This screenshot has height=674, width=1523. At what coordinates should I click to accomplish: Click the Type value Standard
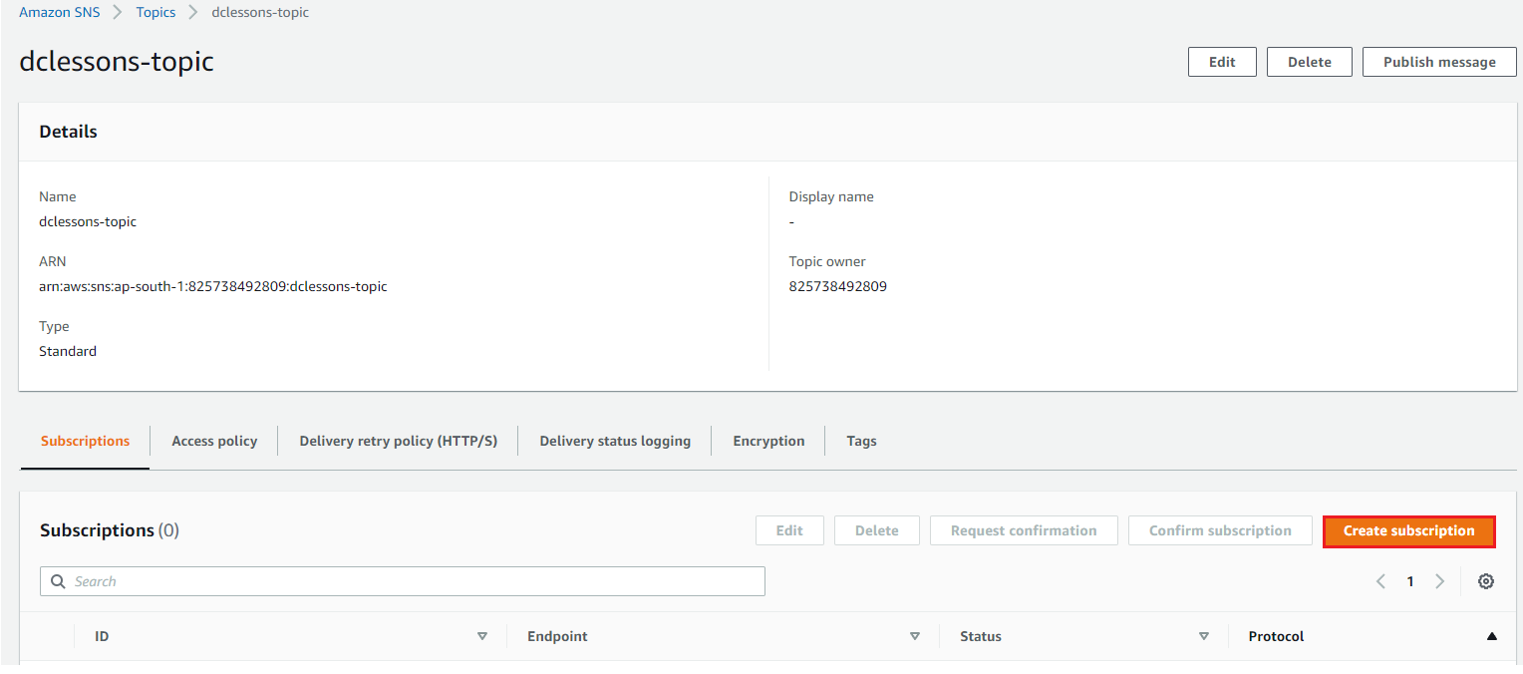[68, 351]
